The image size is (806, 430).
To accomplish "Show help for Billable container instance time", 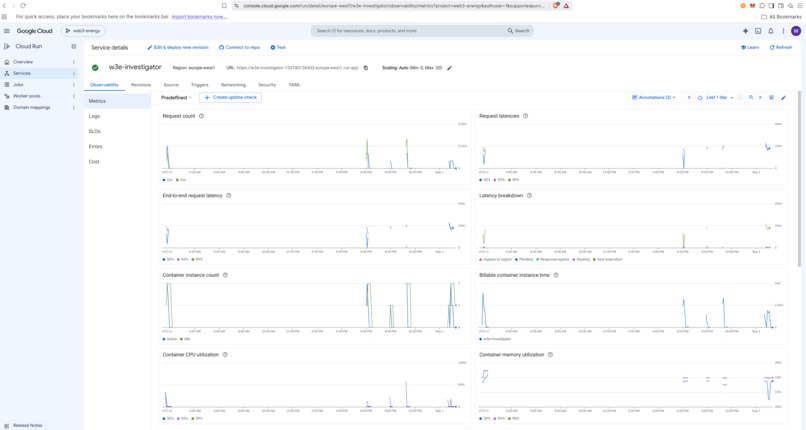I will [x=556, y=275].
